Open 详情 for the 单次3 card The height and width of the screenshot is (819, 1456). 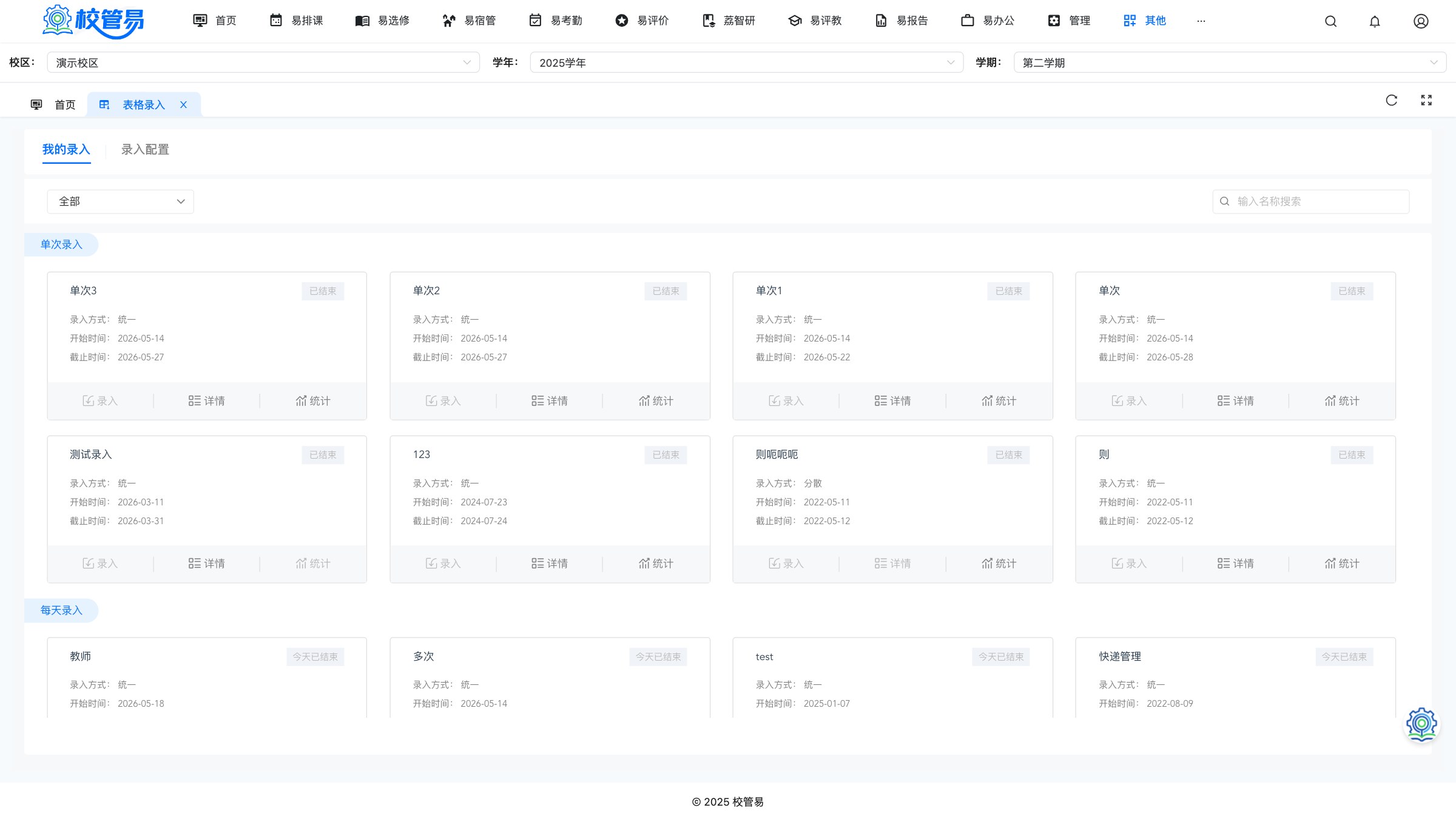point(206,401)
